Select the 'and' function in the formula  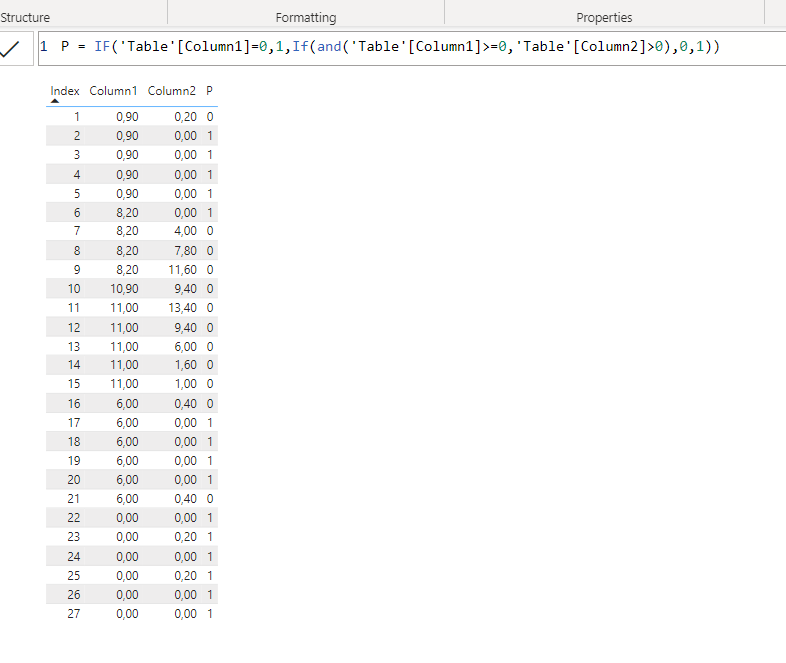329,47
